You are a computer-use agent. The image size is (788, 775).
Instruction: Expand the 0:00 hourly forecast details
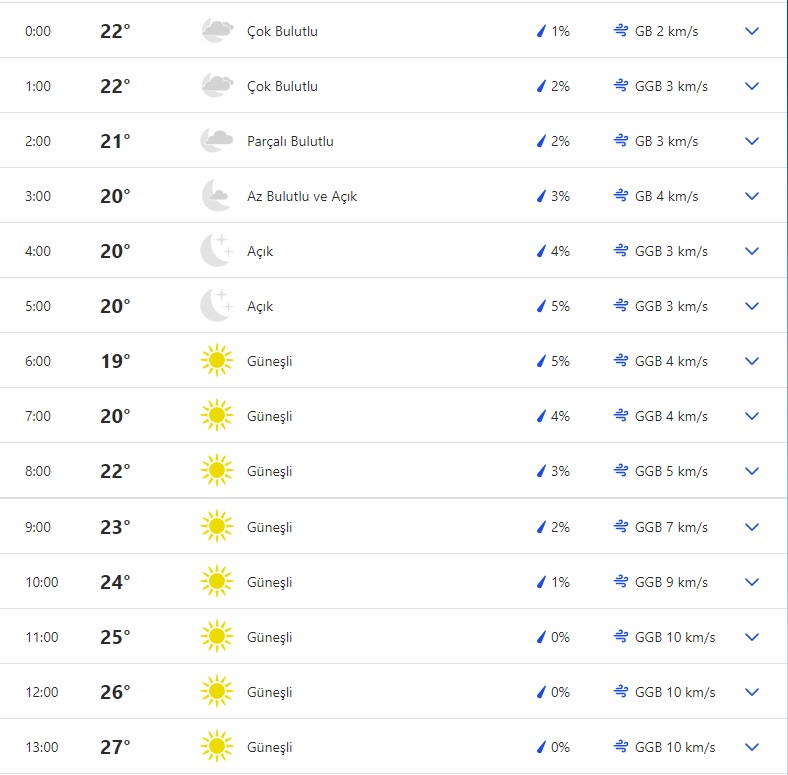coord(752,31)
